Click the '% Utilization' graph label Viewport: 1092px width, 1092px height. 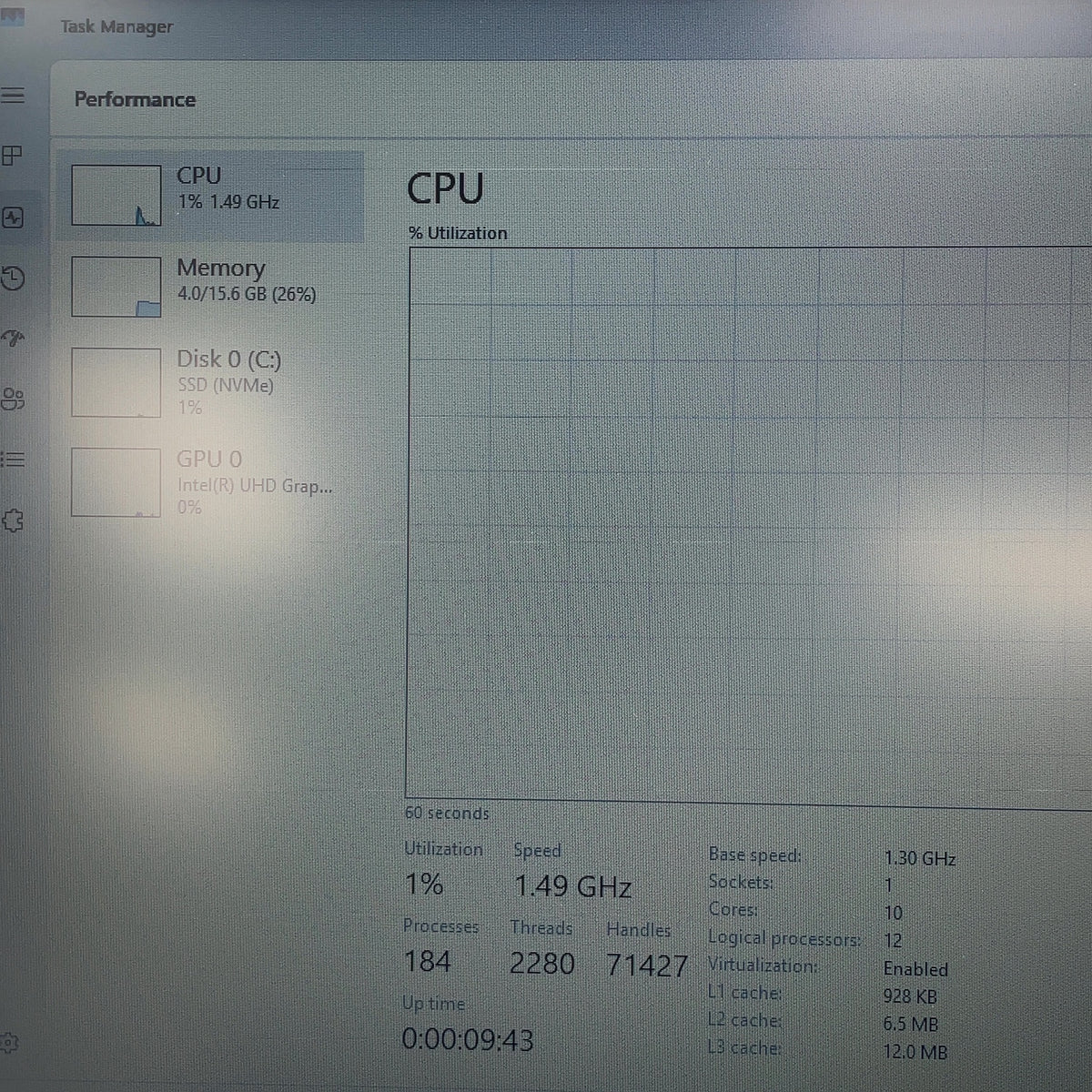point(458,233)
